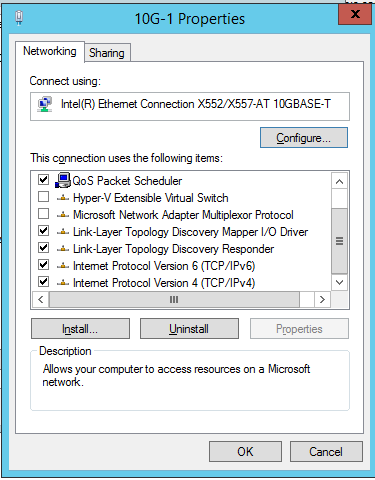Image resolution: width=375 pixels, height=480 pixels.
Task: Open adapter Configure dialog
Action: click(304, 138)
